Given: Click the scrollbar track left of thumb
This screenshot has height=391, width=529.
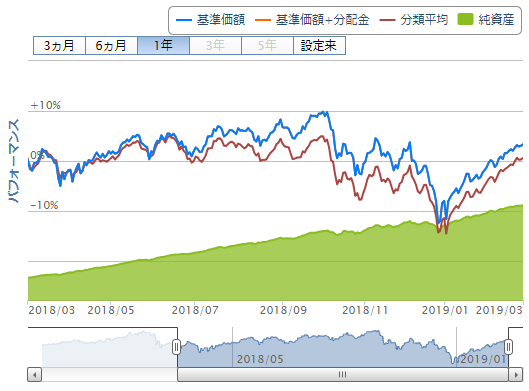Looking at the screenshot, I should coord(109,375).
